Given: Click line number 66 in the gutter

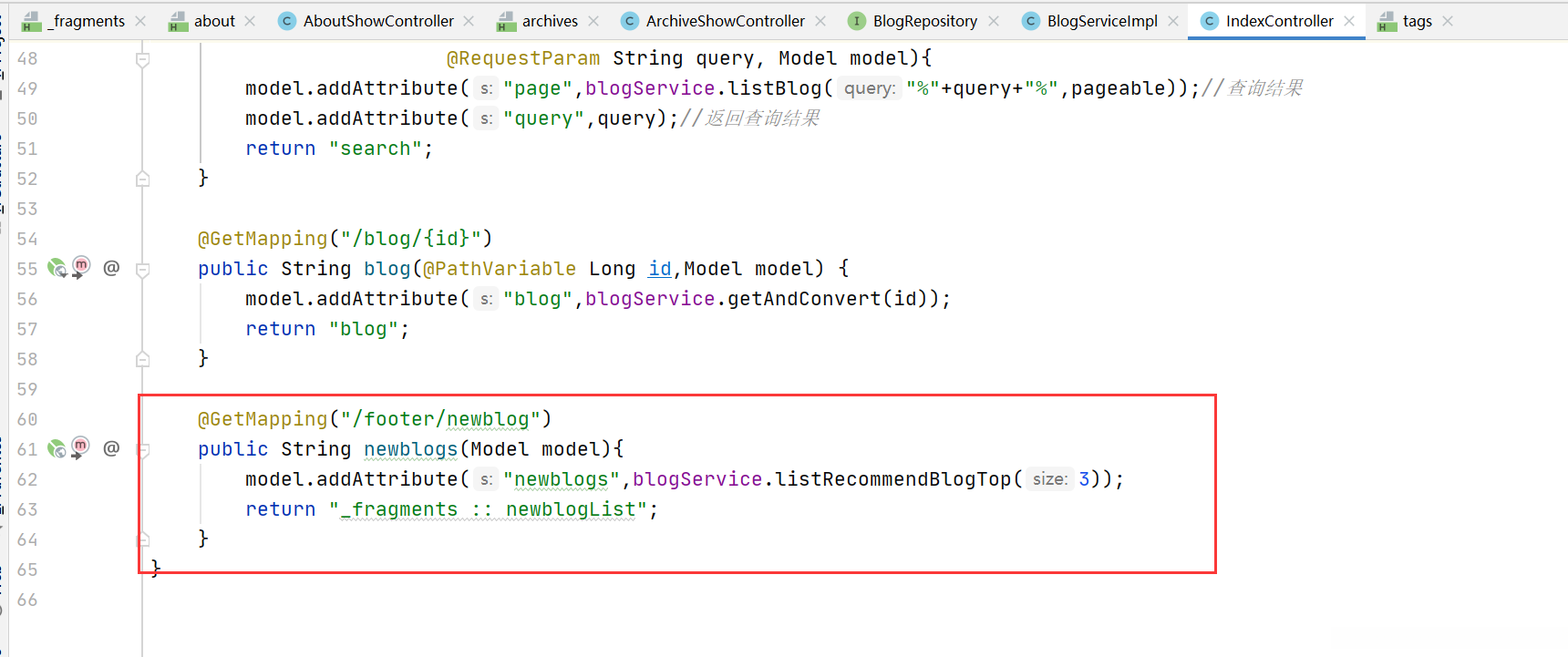Looking at the screenshot, I should tap(27, 600).
